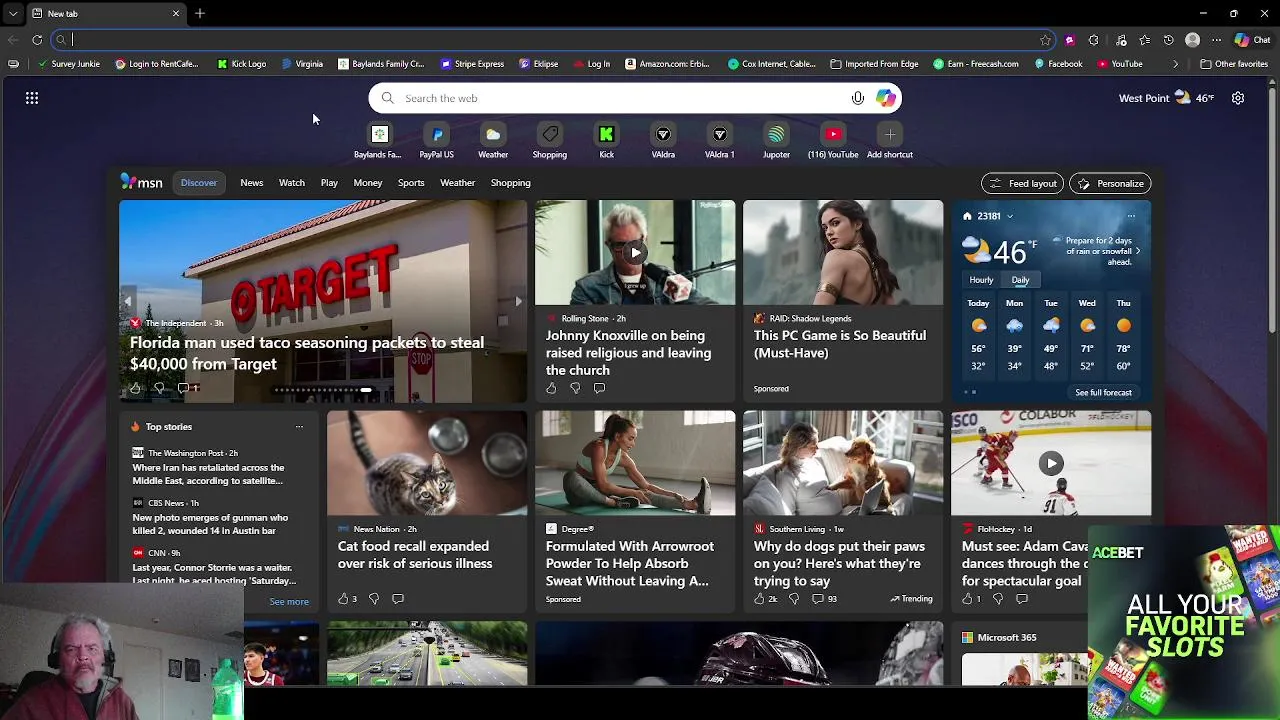Open the browser Extensions puzzle icon
This screenshot has height=720, width=1280.
[x=1093, y=40]
